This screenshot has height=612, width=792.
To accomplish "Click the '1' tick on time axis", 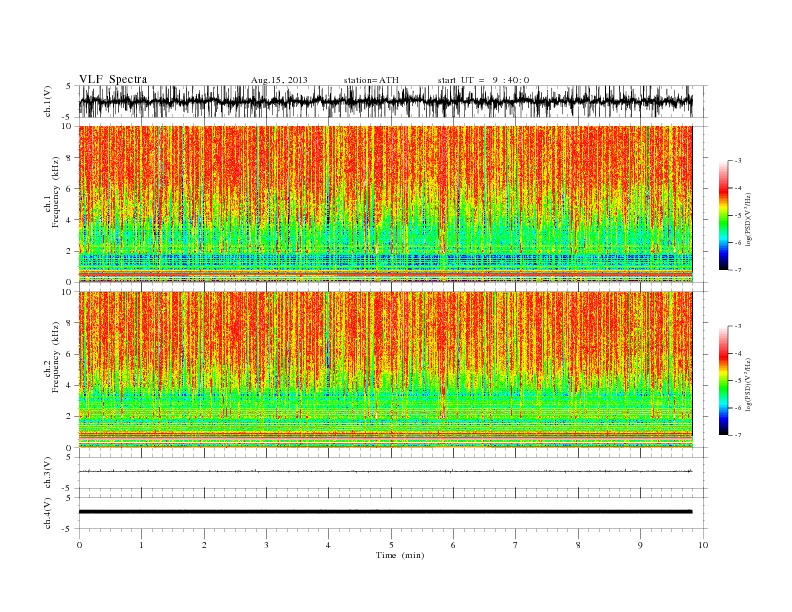I will point(141,545).
